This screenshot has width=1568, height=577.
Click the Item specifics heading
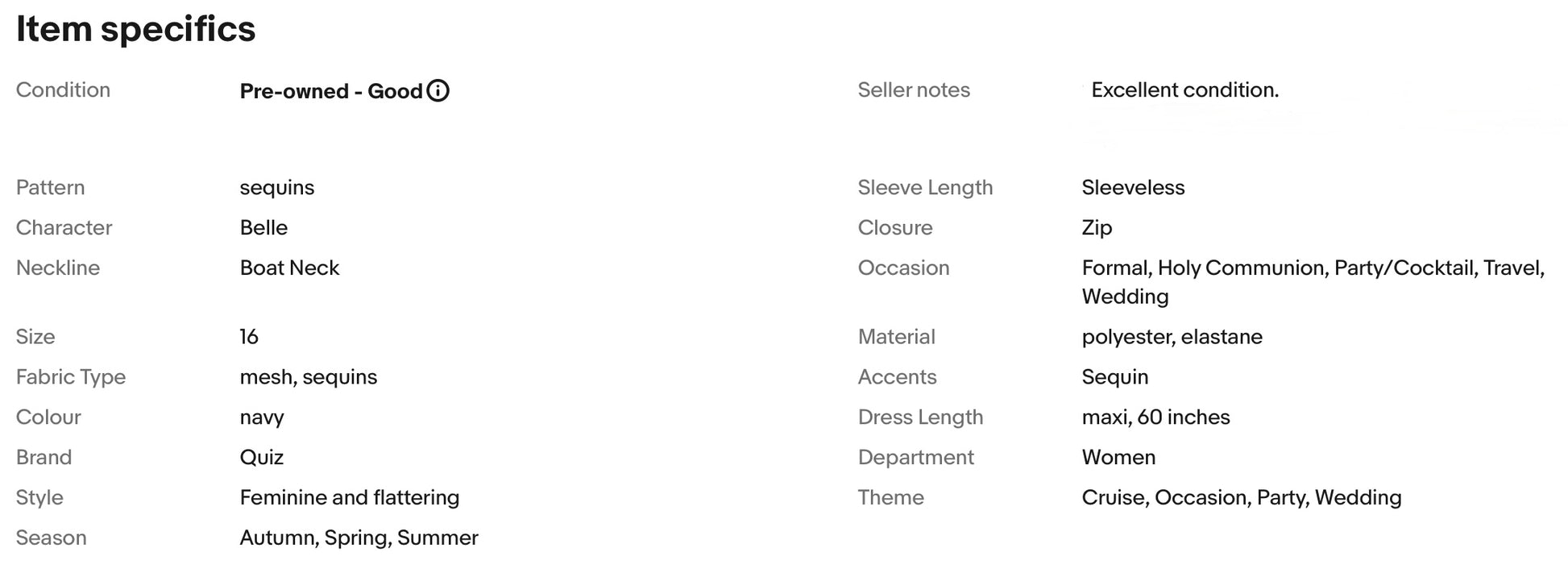136,30
